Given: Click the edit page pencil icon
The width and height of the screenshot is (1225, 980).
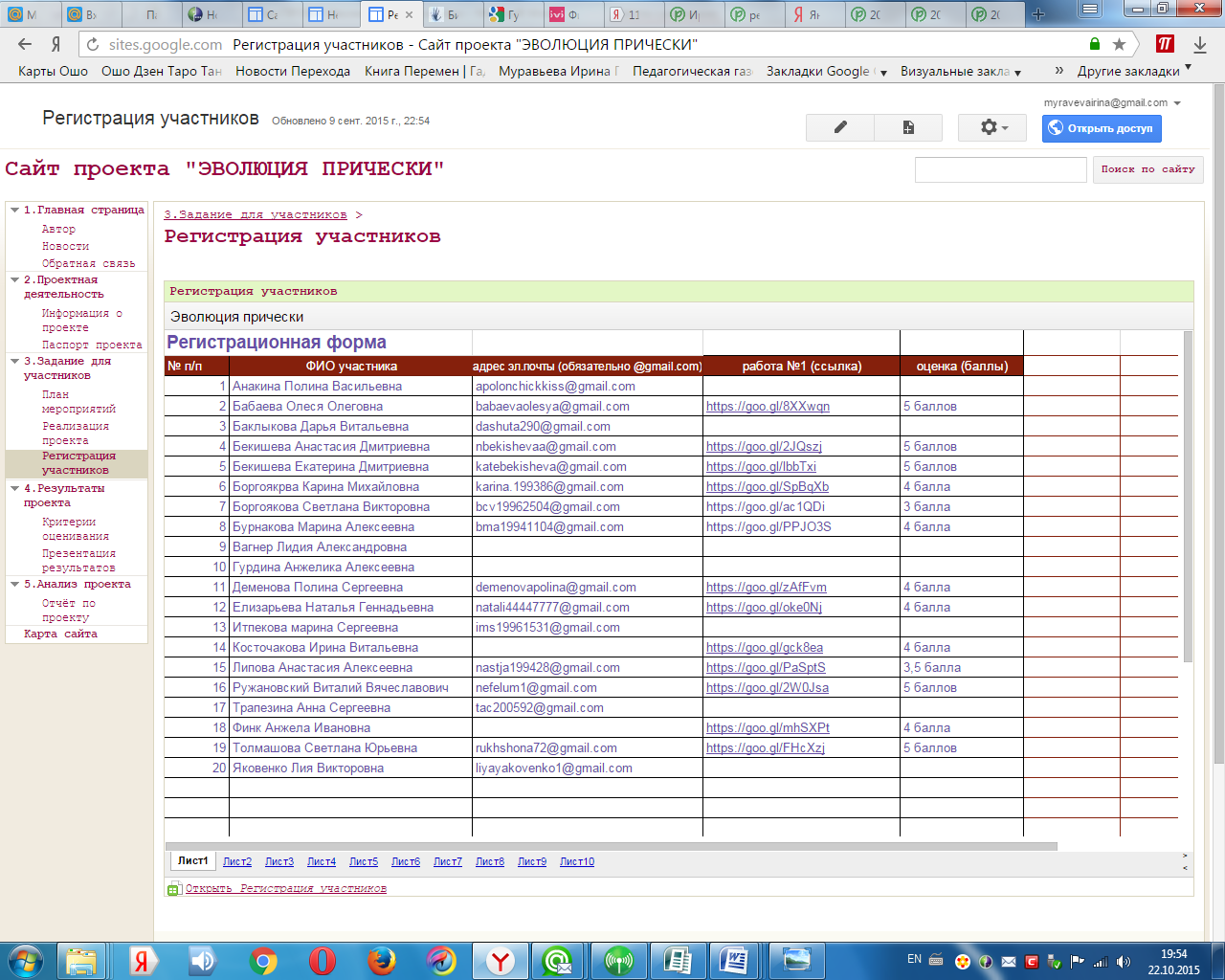Looking at the screenshot, I should click(x=840, y=127).
